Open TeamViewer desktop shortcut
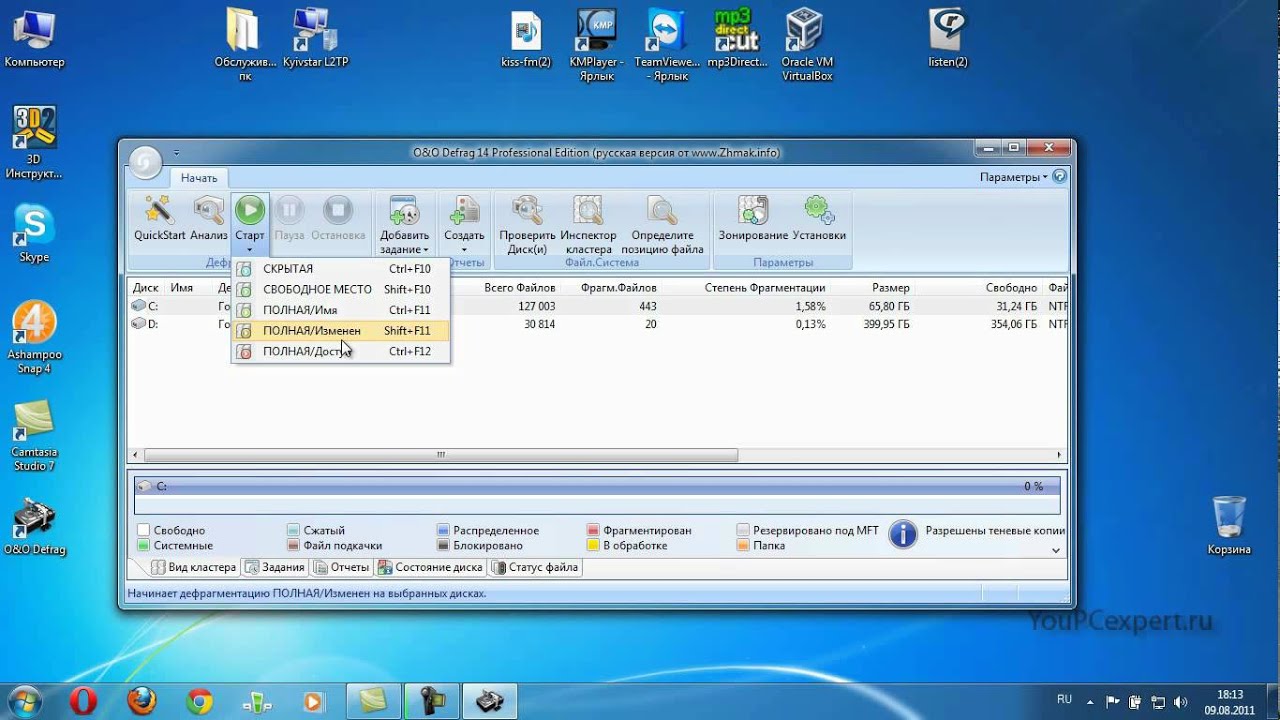 point(668,45)
